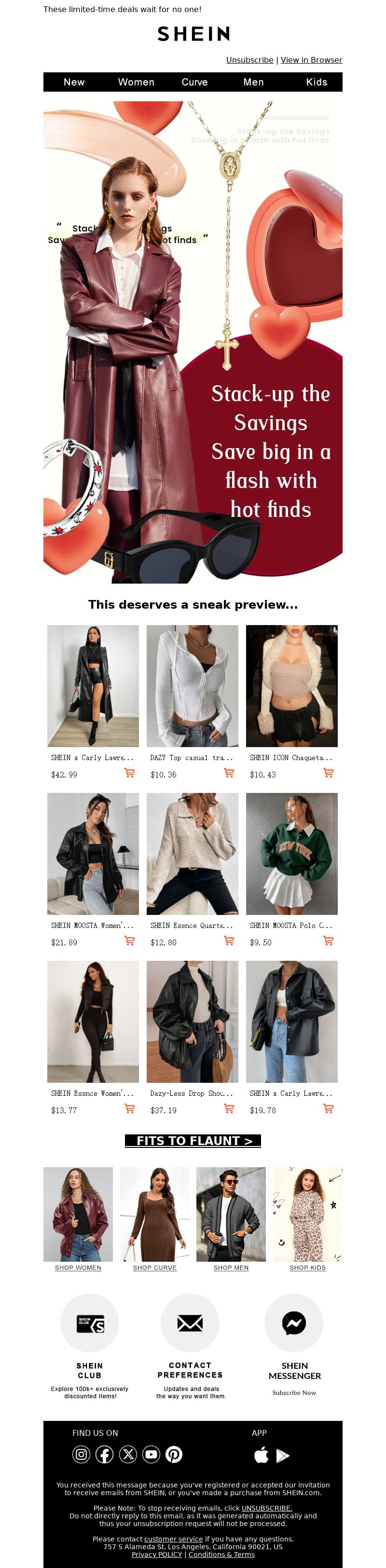Open SHEIN Facebook icon in footer
This screenshot has height=1568, width=386.
[x=104, y=1454]
